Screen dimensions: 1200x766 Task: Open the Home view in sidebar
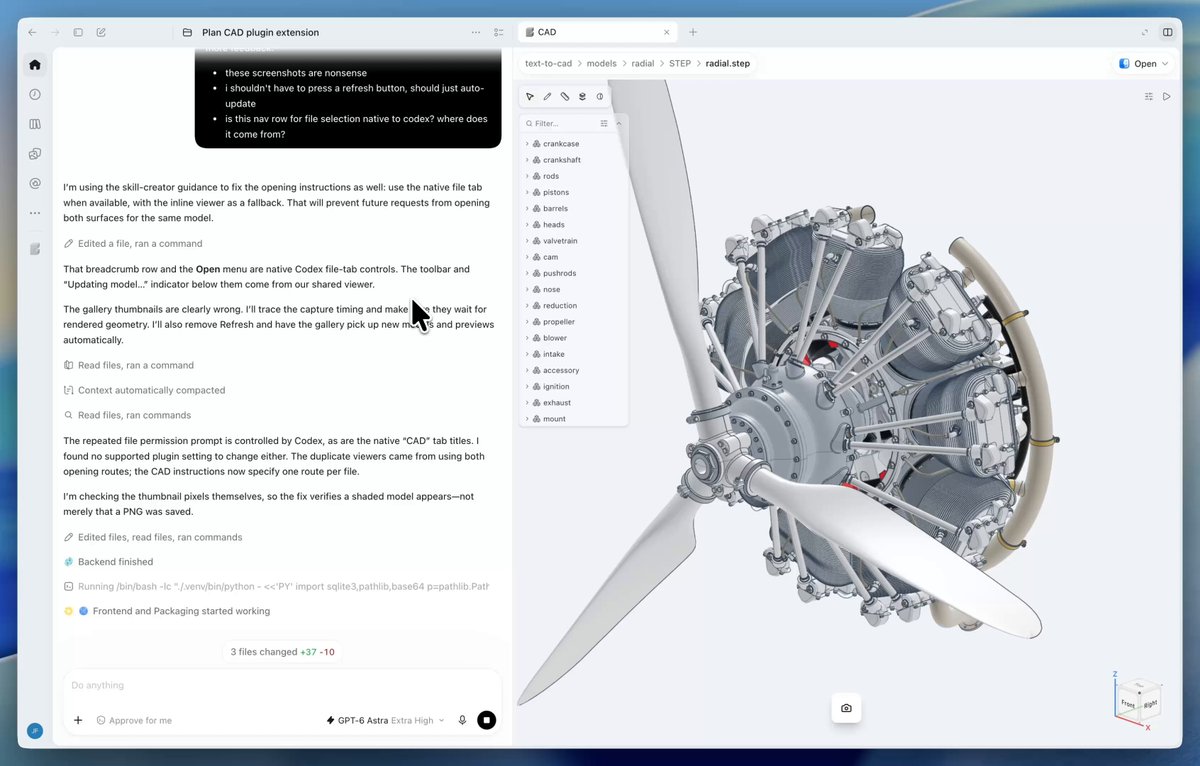pyautogui.click(x=35, y=65)
